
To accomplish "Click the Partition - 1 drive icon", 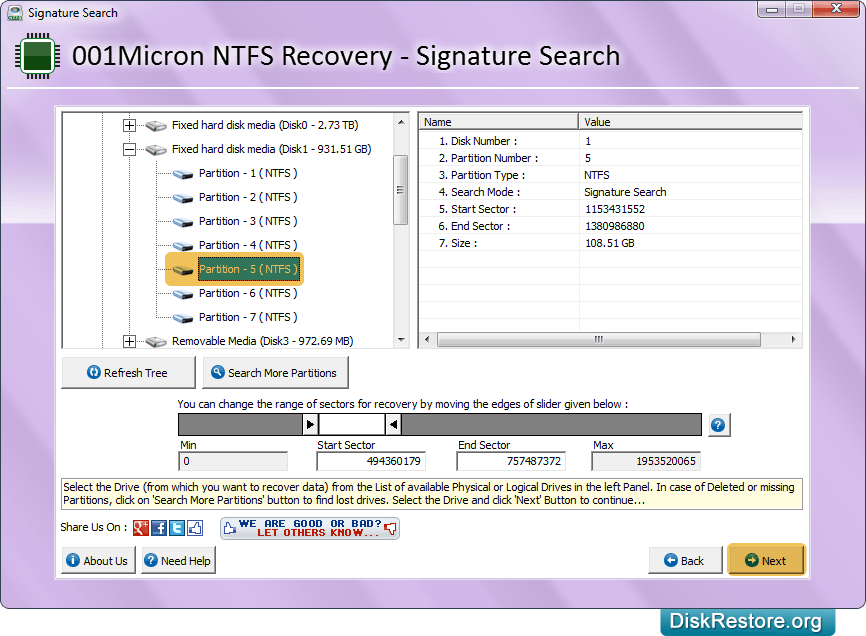I will (183, 174).
